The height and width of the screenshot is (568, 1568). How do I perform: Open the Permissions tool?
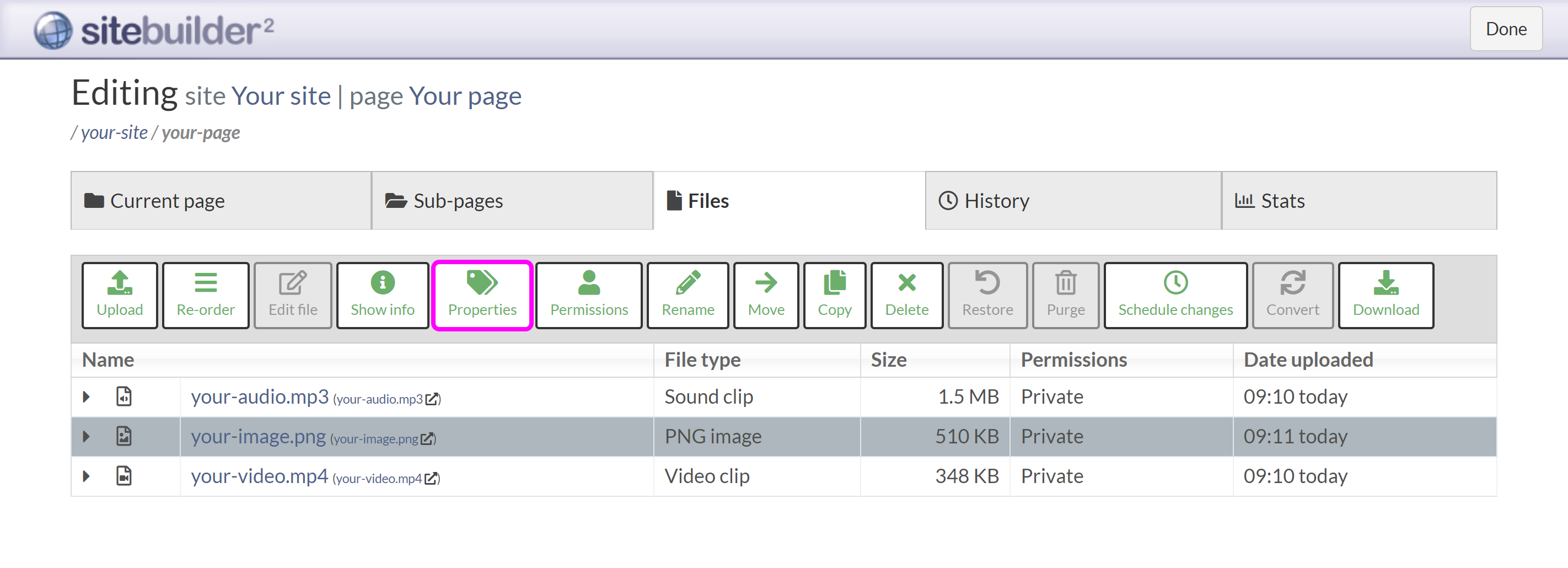tap(588, 294)
